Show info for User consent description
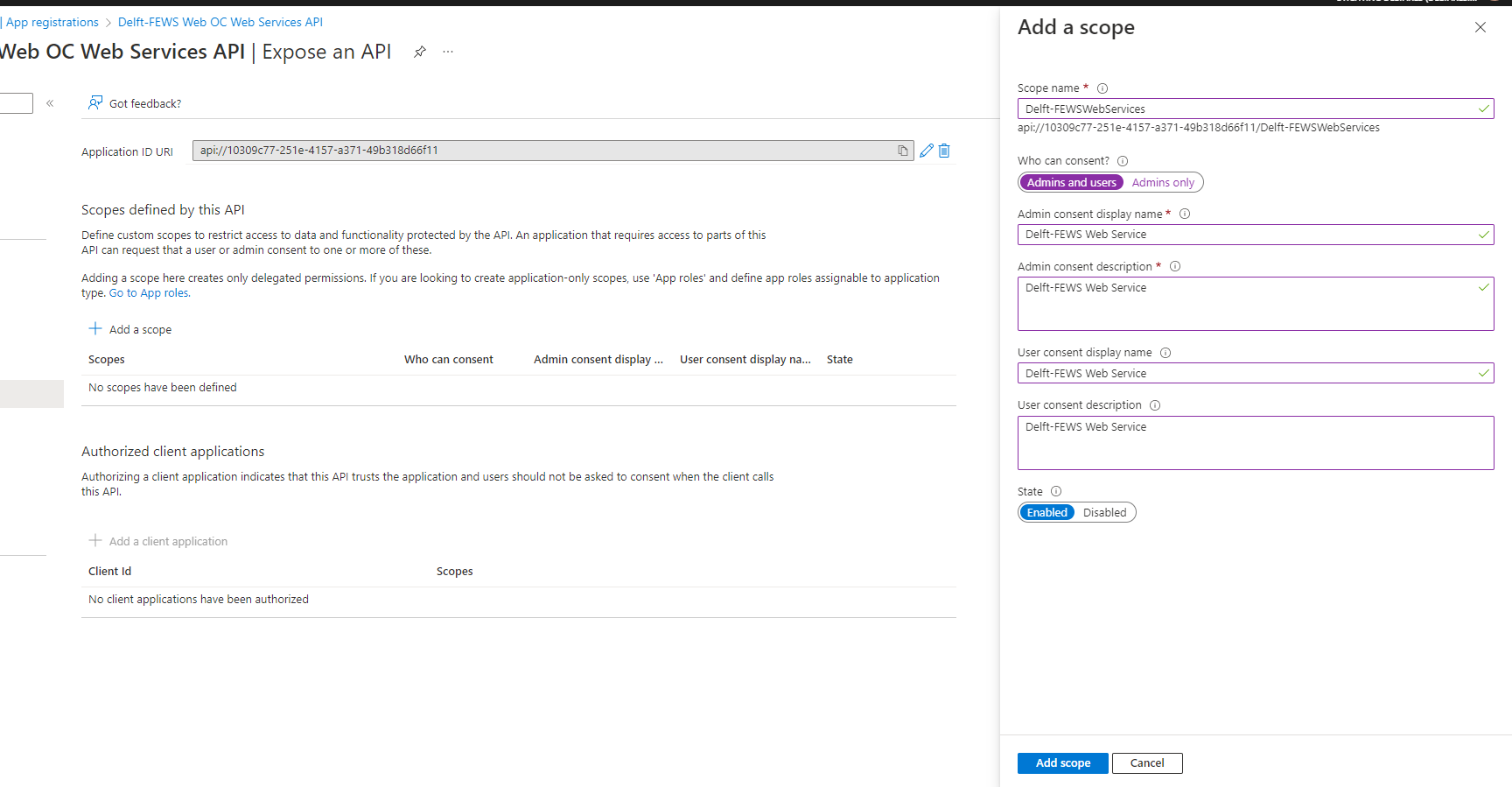Screen dimensions: 1512x787 pos(1155,405)
